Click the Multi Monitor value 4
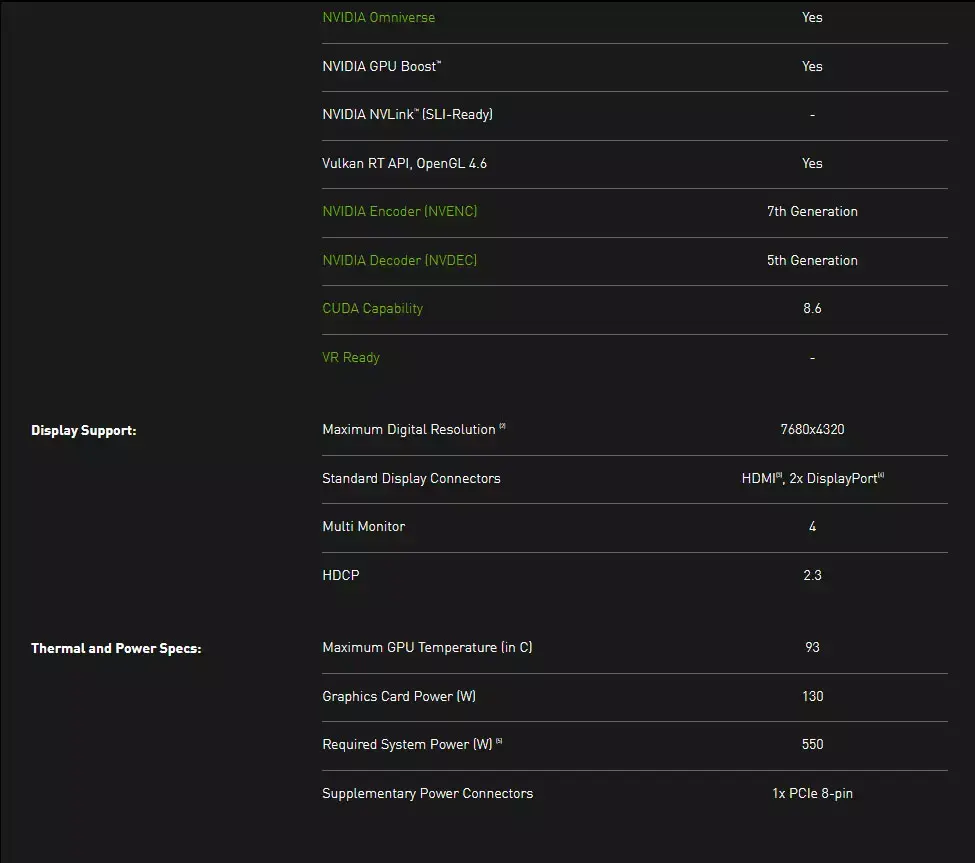The width and height of the screenshot is (975, 863). coord(812,527)
